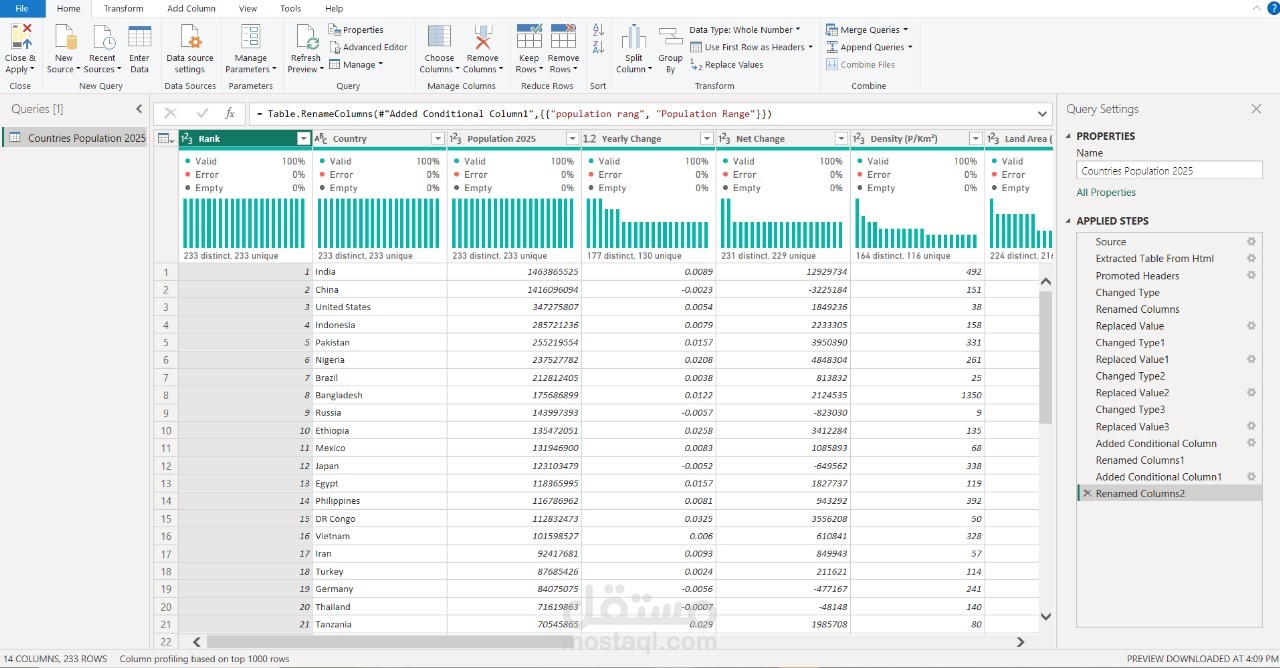1280x668 pixels.
Task: Click the formula bar fx icon
Action: tap(230, 114)
